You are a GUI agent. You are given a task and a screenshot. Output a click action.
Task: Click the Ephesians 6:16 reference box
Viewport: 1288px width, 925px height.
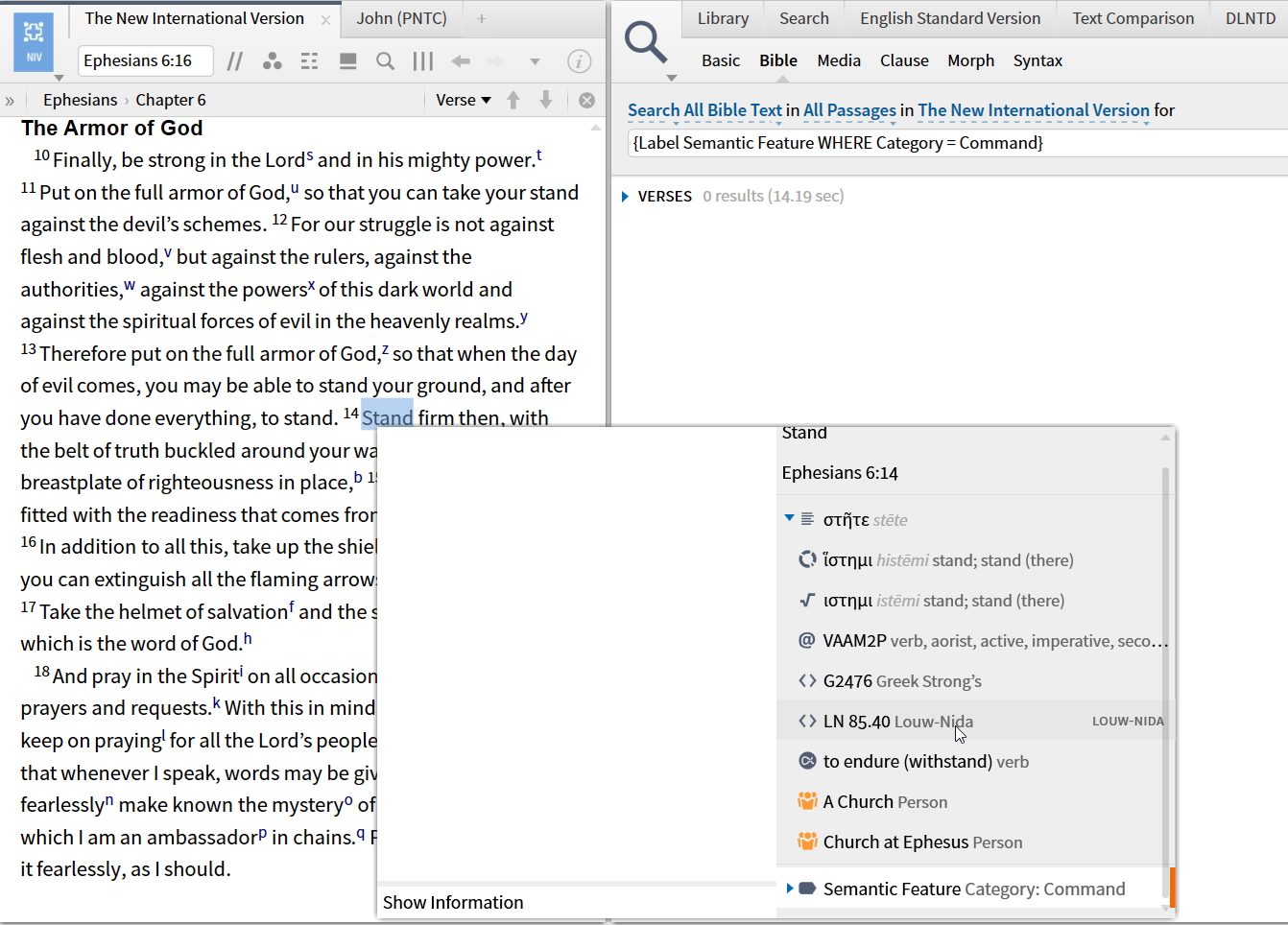(x=145, y=60)
